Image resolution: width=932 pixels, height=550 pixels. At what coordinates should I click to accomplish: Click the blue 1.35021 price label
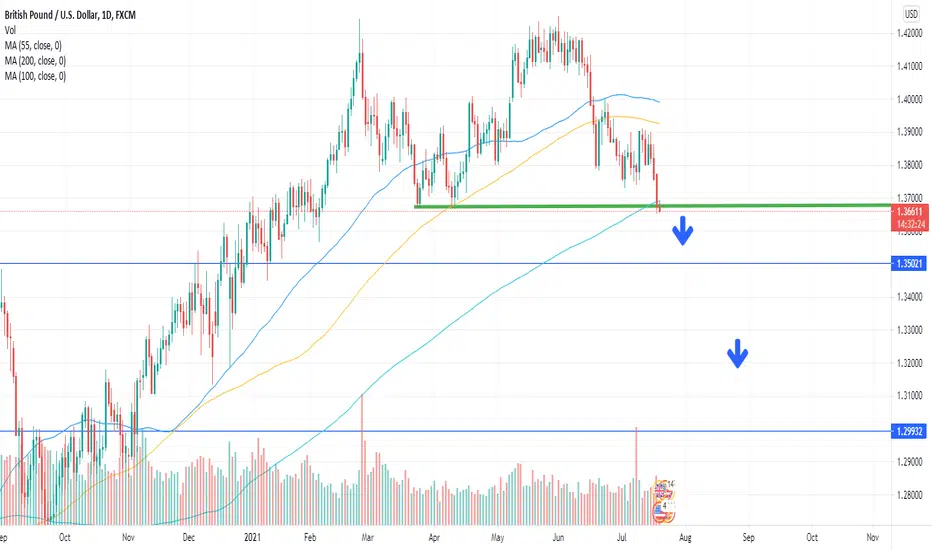tap(909, 263)
